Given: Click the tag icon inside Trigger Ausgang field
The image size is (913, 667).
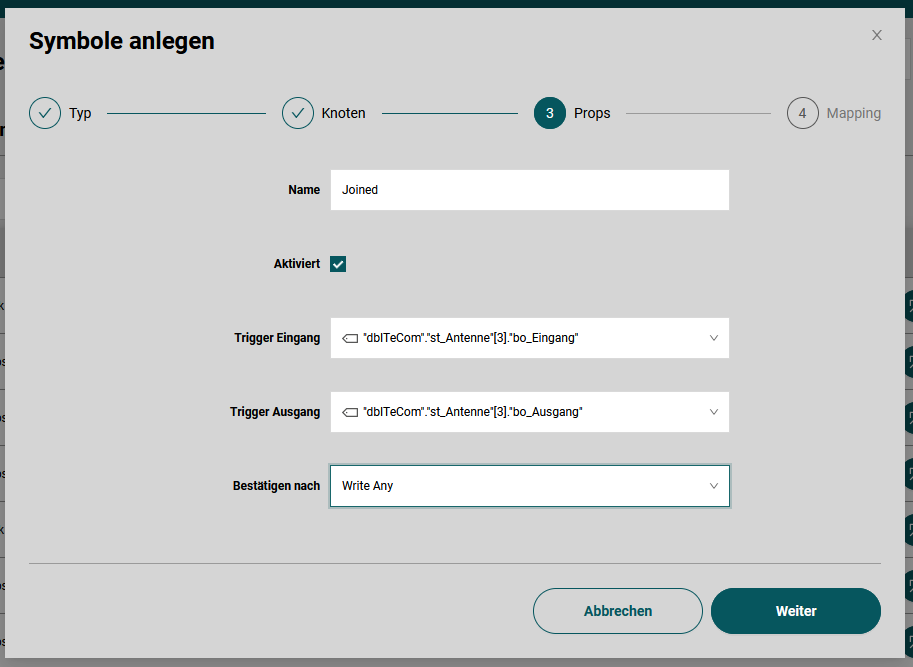Looking at the screenshot, I should [x=350, y=411].
